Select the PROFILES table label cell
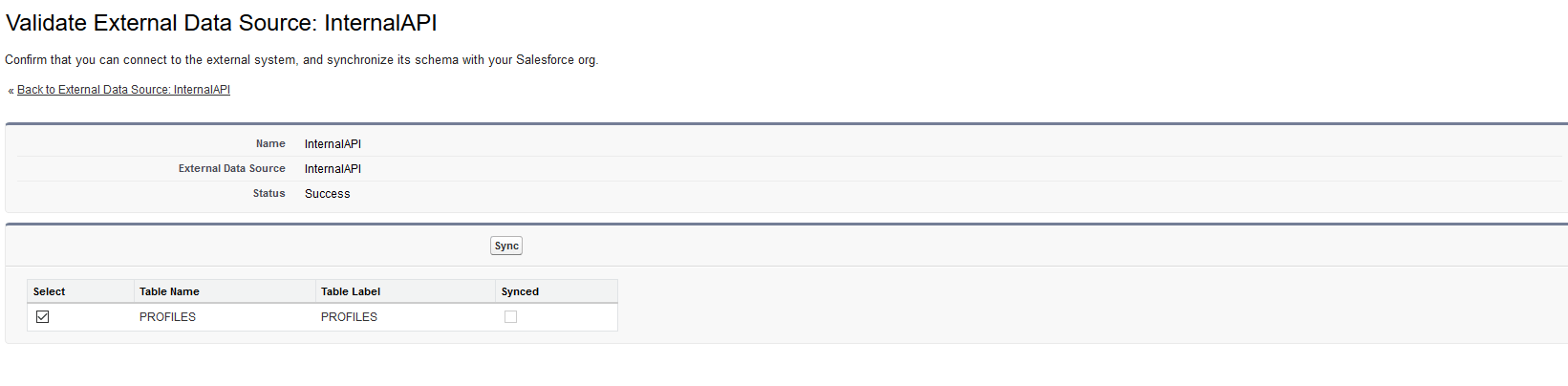This screenshot has width=1568, height=386. click(349, 317)
